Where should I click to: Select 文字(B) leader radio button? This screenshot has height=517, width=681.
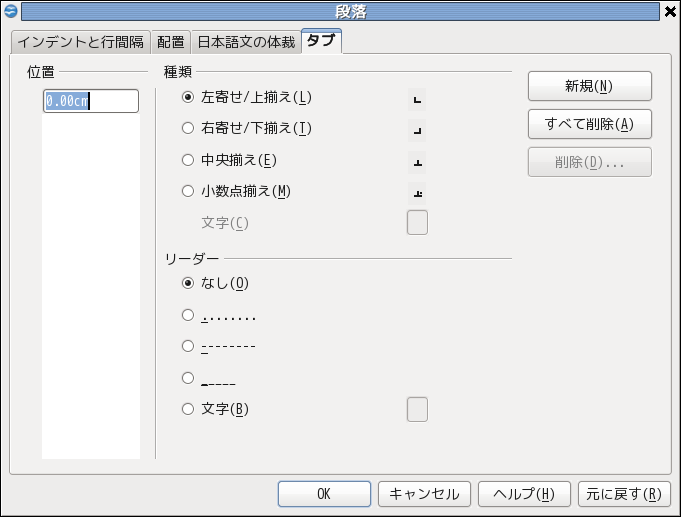[x=188, y=408]
